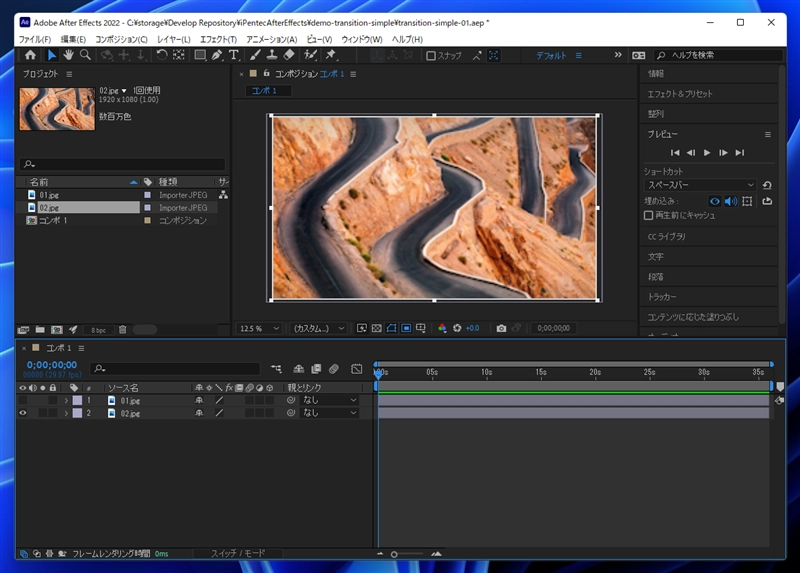This screenshot has width=800, height=573.
Task: Open the コンポジション(C) menu
Action: coord(121,39)
